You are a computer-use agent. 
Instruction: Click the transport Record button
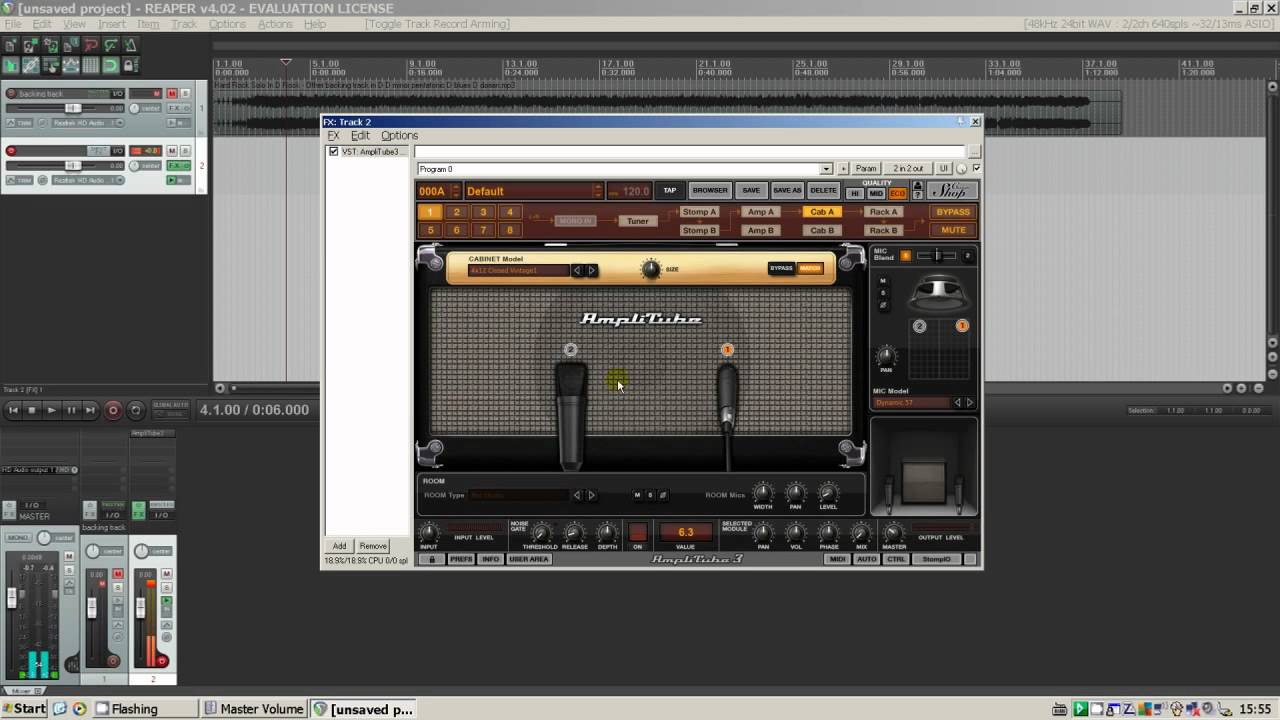pos(113,410)
